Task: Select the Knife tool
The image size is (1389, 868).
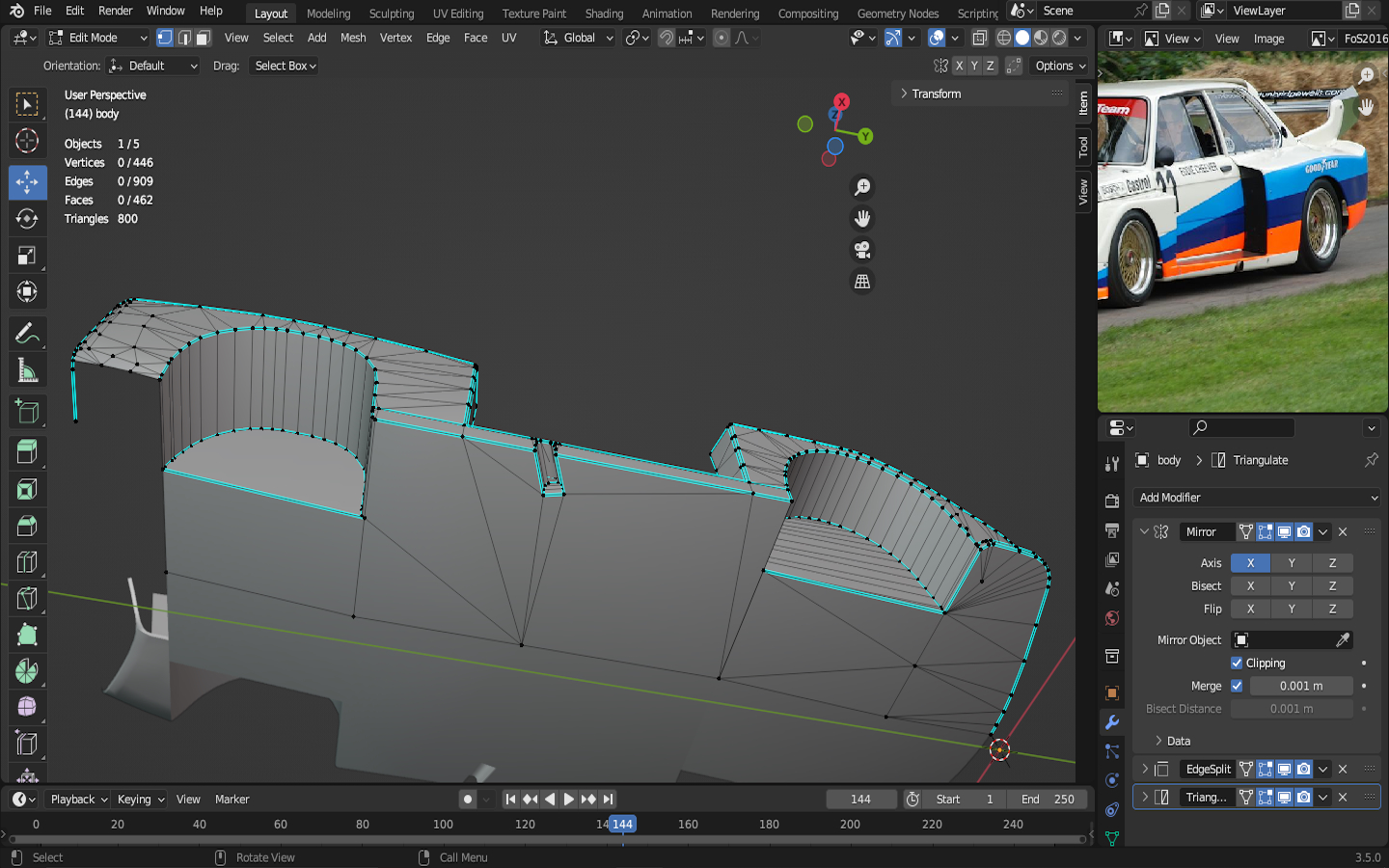Action: click(x=27, y=598)
